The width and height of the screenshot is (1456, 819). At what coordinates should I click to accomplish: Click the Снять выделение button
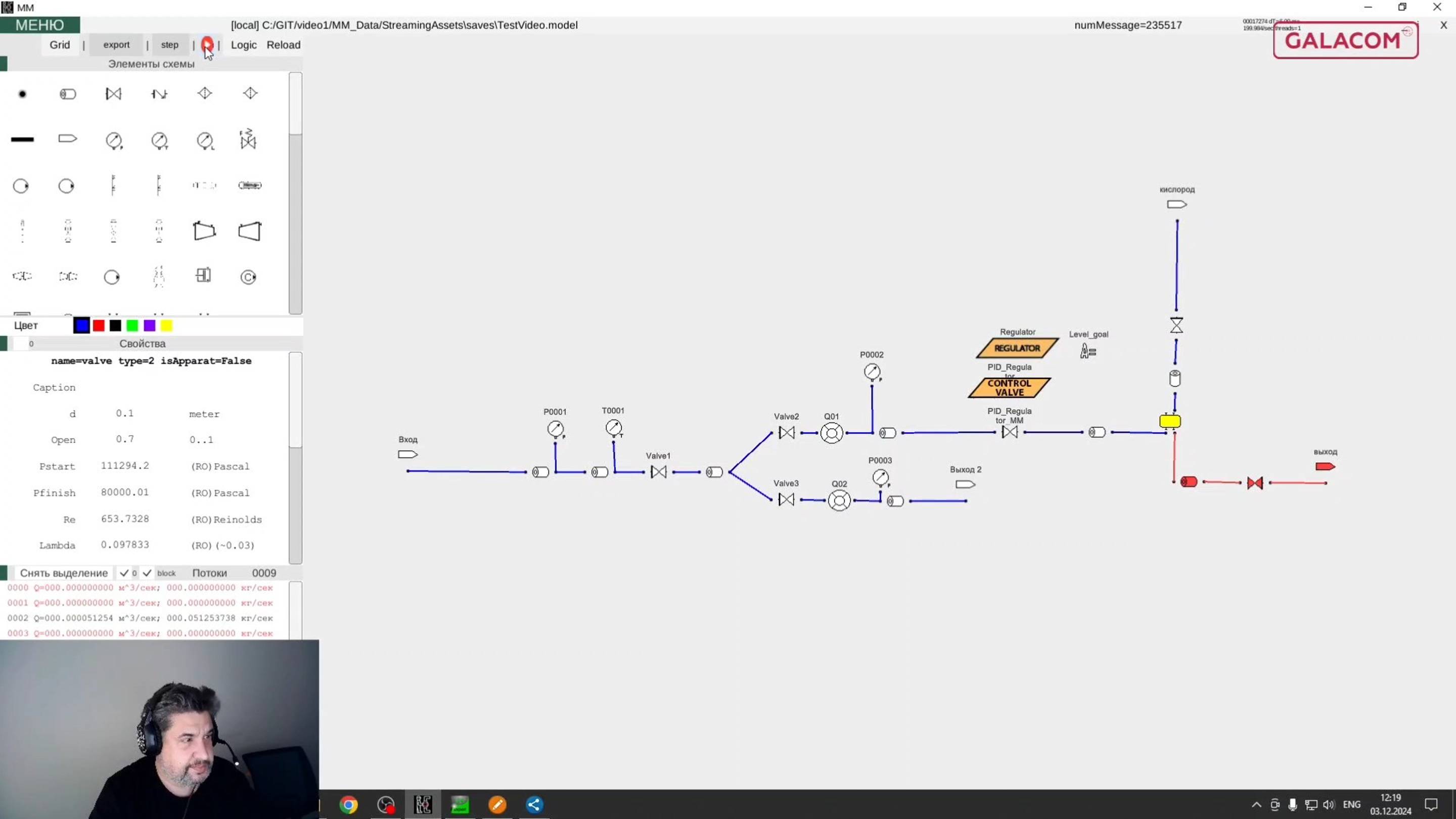tap(63, 573)
